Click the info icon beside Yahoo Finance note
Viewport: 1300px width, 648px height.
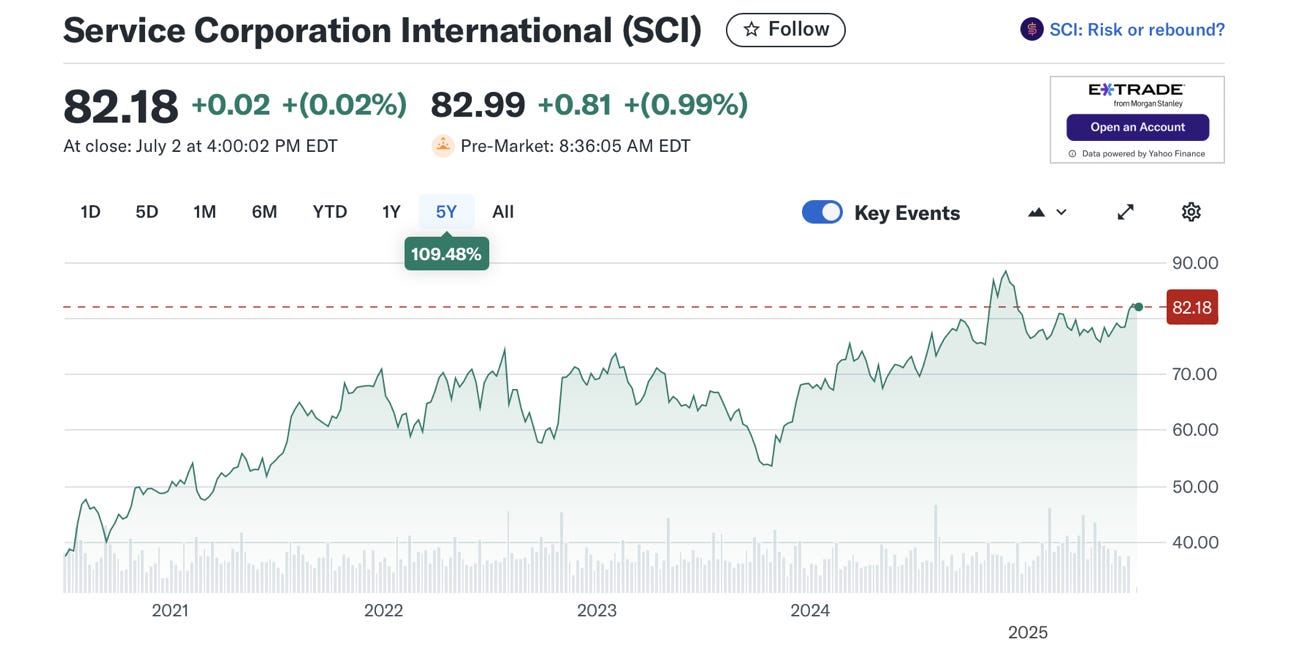(1072, 154)
